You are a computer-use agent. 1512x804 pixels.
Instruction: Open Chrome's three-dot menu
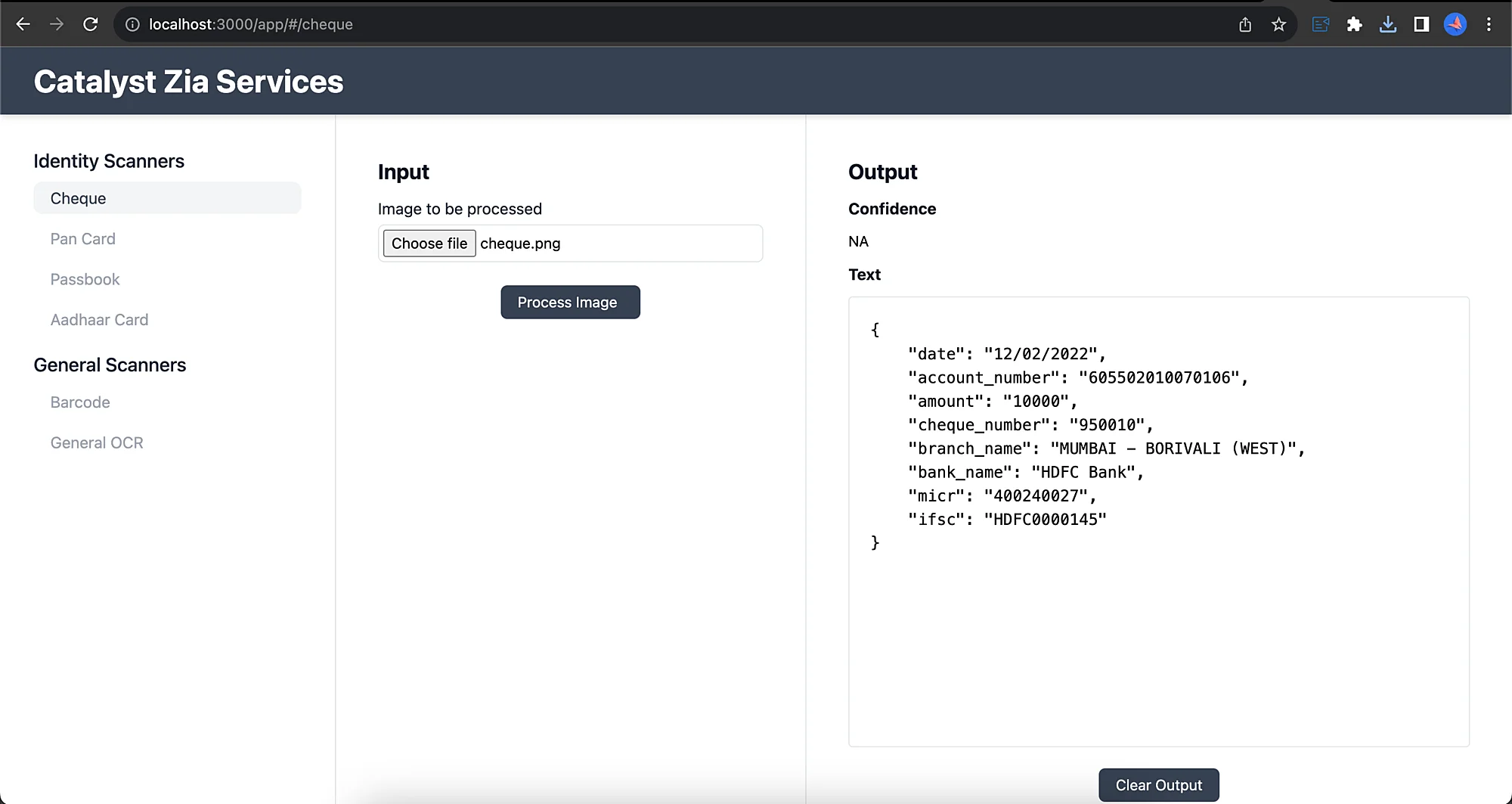tap(1489, 24)
